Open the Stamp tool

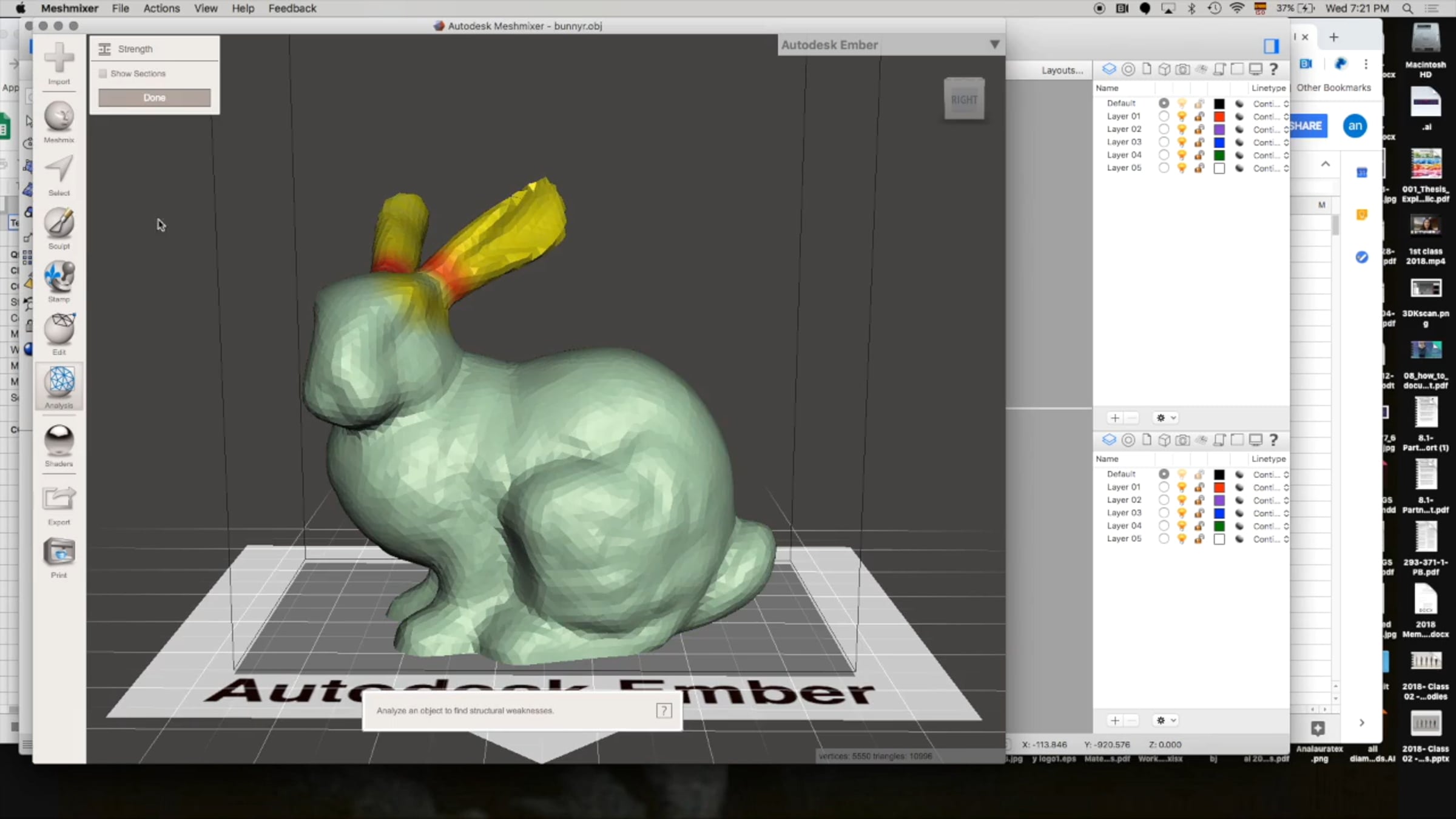click(59, 281)
